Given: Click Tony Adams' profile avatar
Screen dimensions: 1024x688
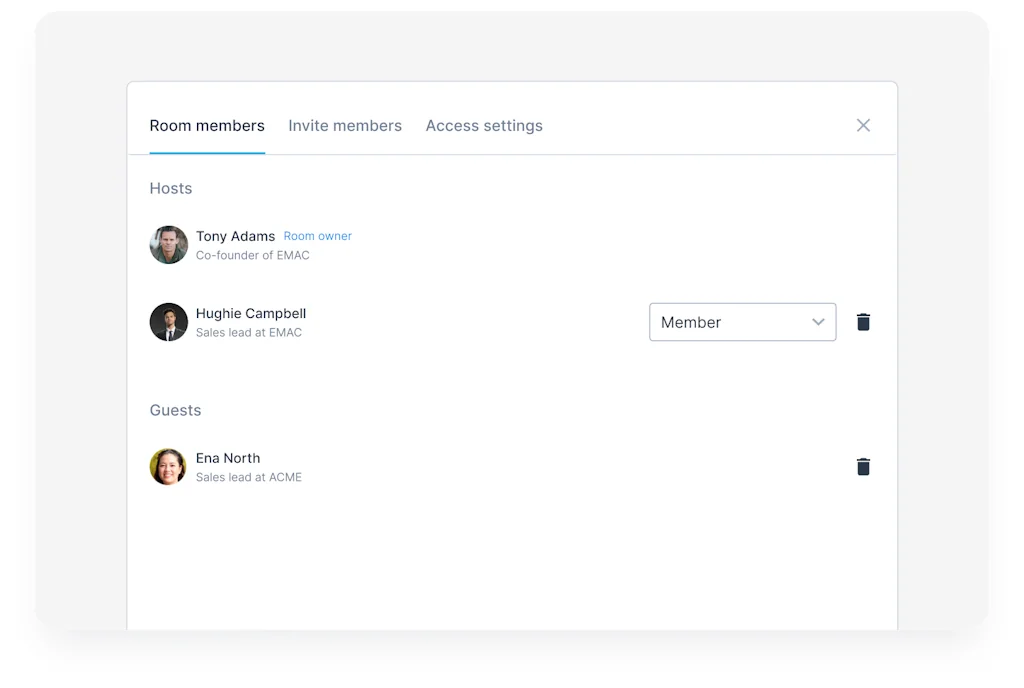Looking at the screenshot, I should coord(168,244).
